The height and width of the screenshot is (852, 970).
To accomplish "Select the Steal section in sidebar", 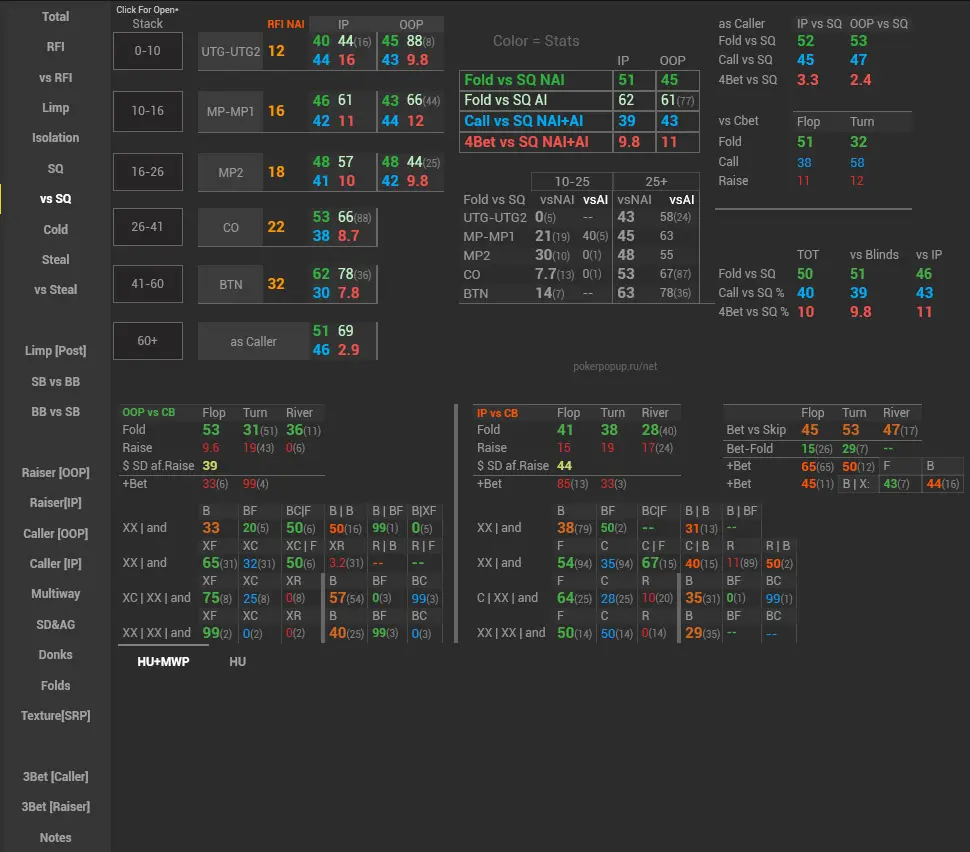I will coord(55,259).
